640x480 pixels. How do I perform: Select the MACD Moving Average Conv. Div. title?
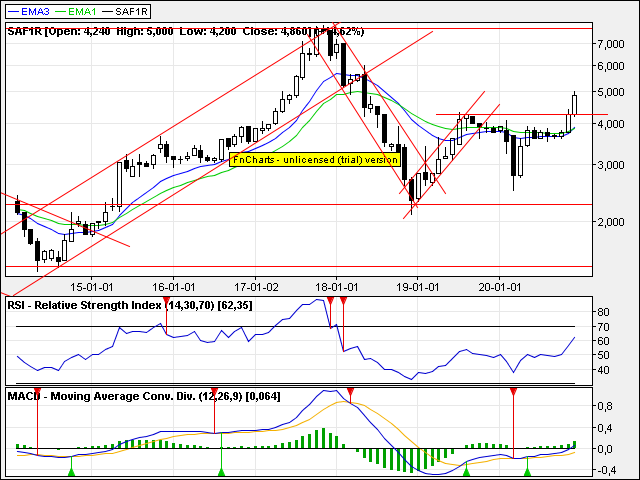(144, 396)
